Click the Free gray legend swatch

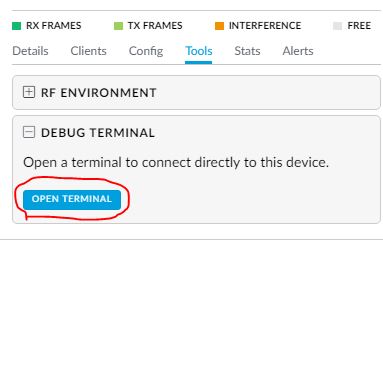click(337, 26)
